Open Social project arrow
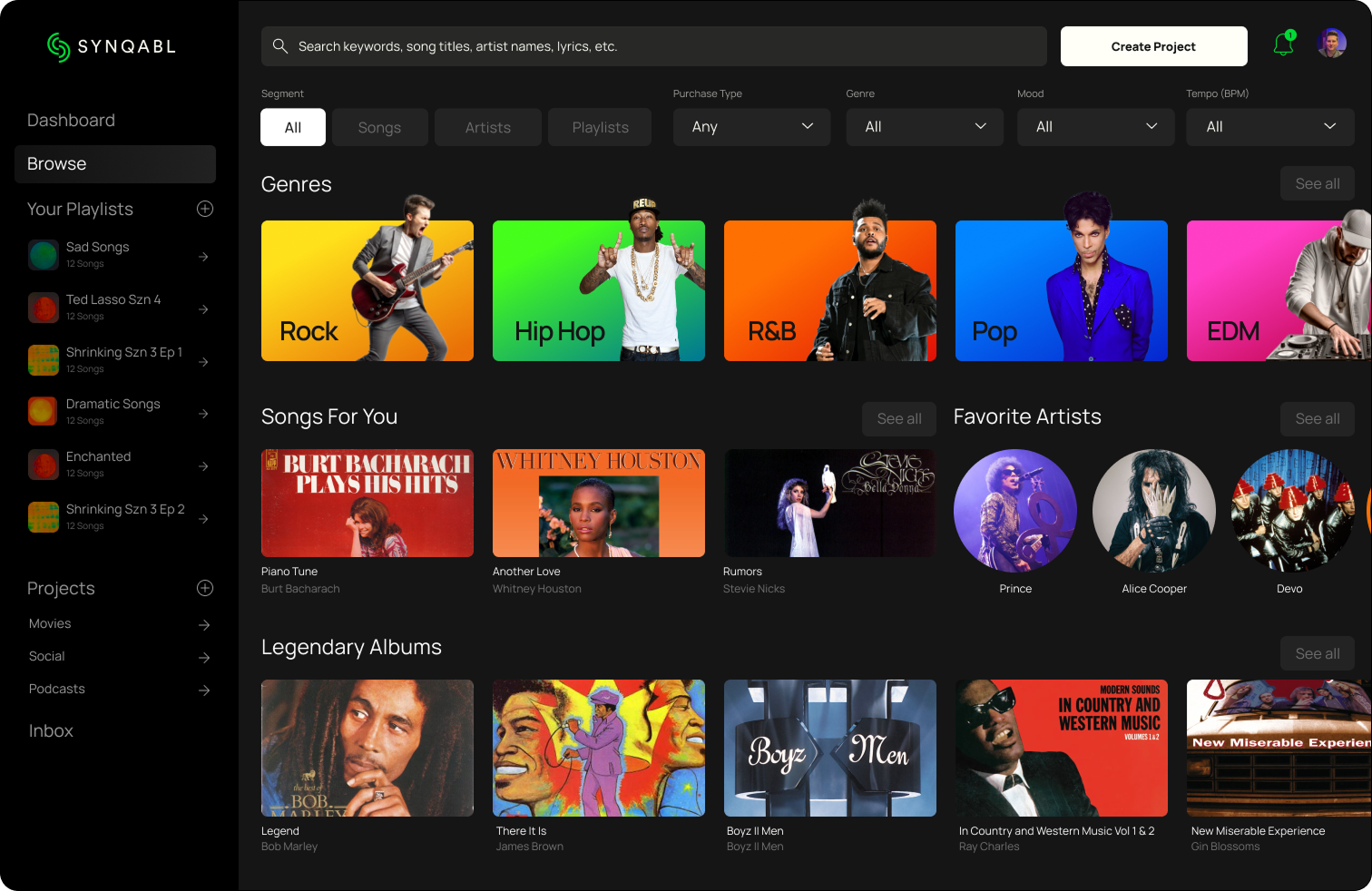This screenshot has width=1372, height=891. pos(204,658)
